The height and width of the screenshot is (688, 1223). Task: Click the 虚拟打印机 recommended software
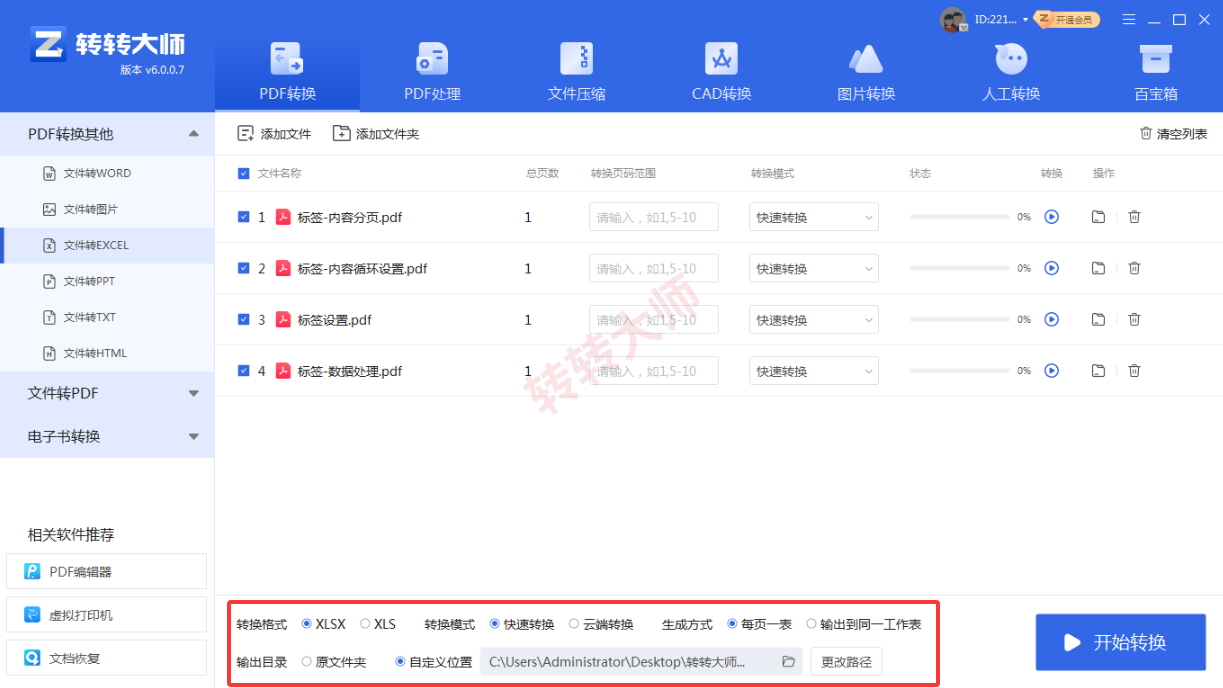(106, 615)
